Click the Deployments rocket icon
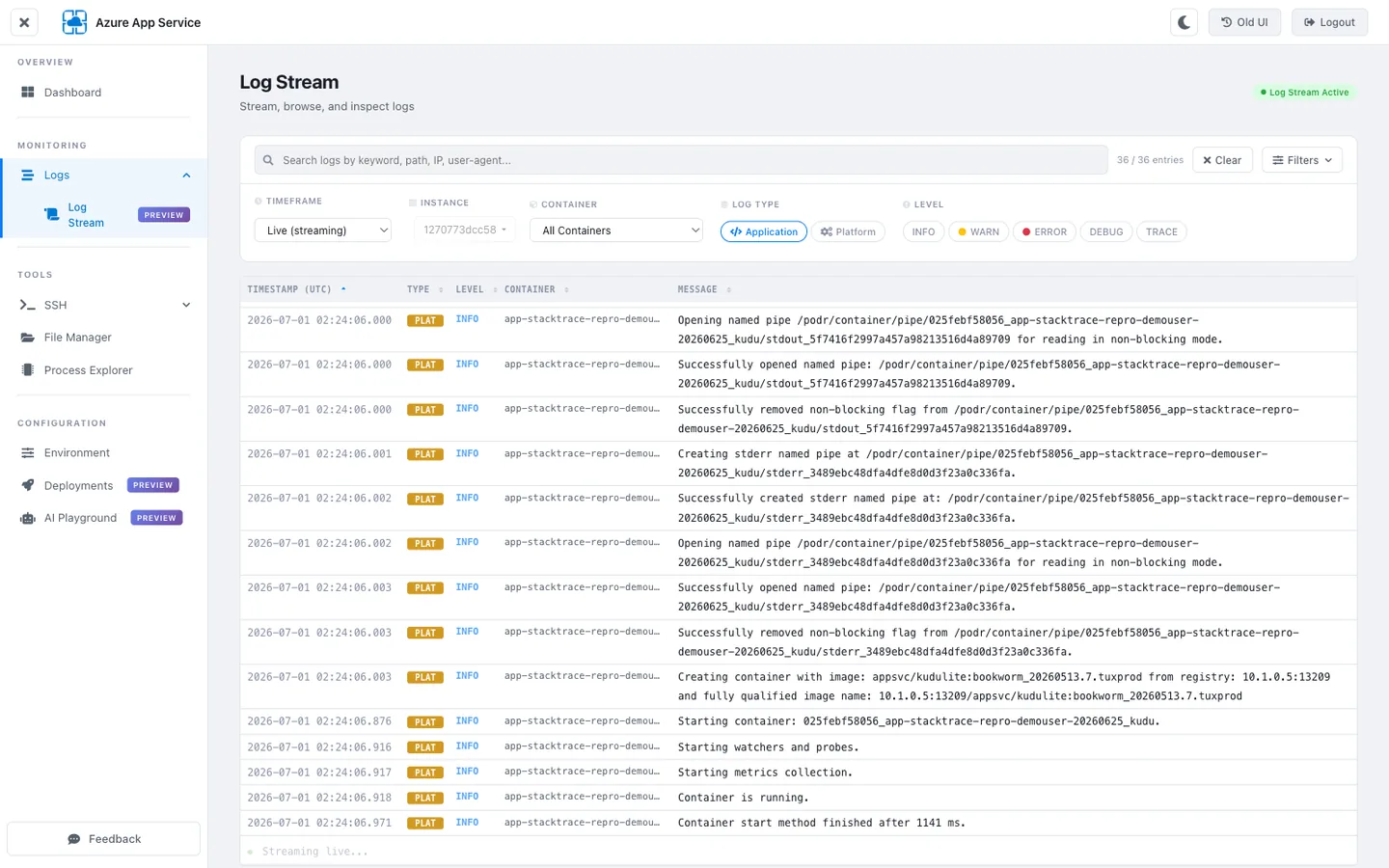 coord(28,485)
